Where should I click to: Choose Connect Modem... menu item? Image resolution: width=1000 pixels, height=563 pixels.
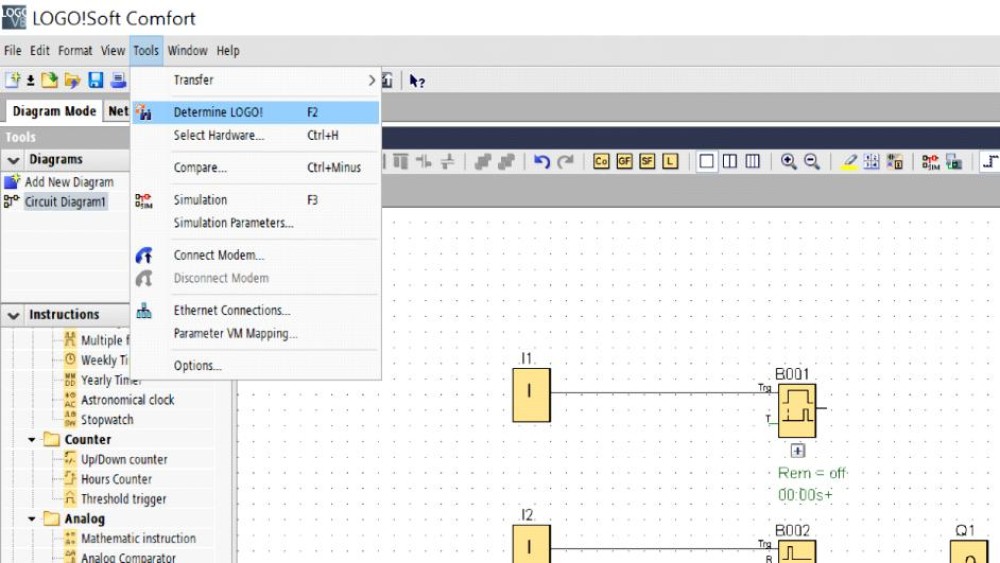[256, 255]
